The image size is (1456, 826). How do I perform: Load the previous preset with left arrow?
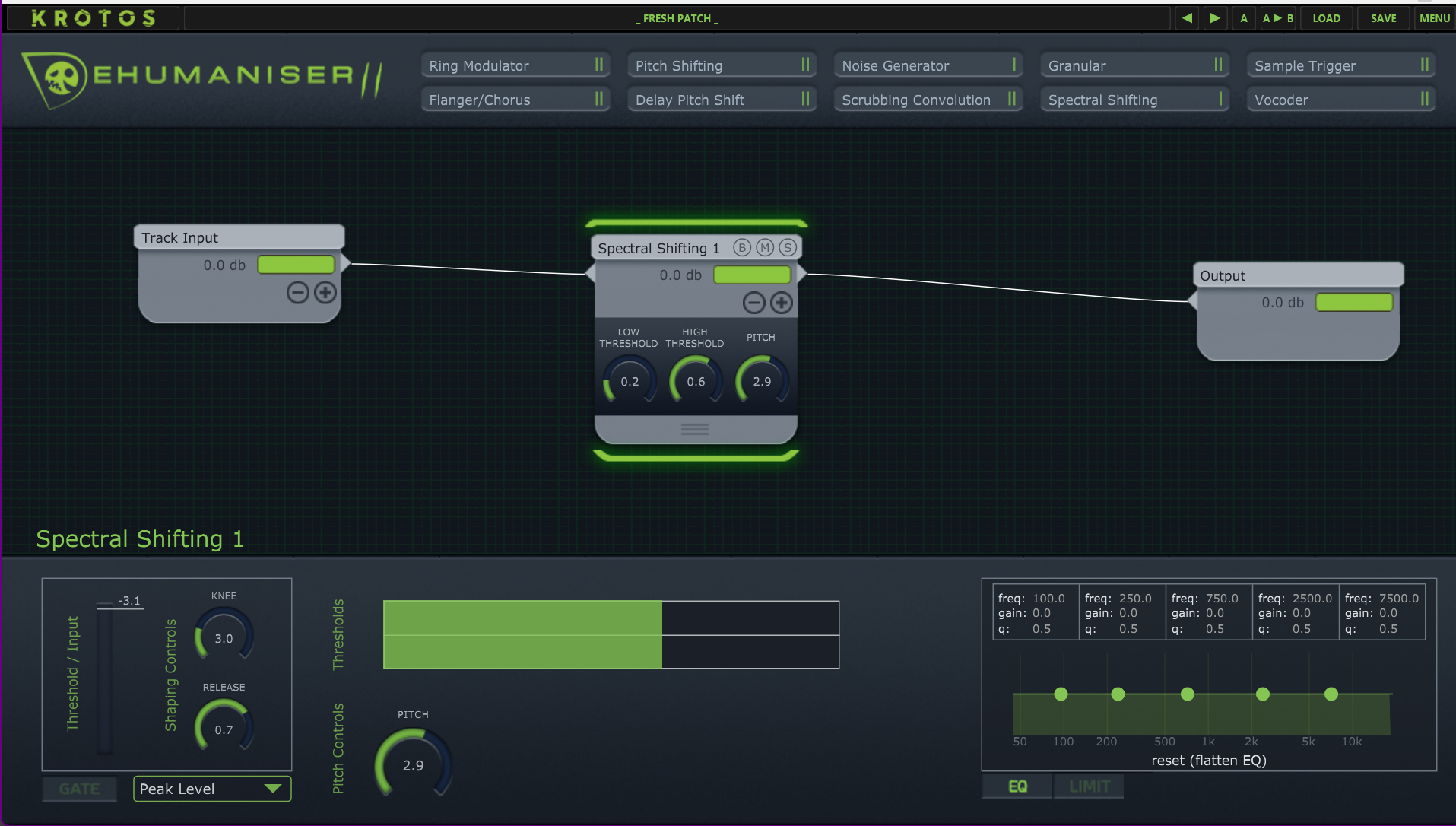click(1187, 18)
